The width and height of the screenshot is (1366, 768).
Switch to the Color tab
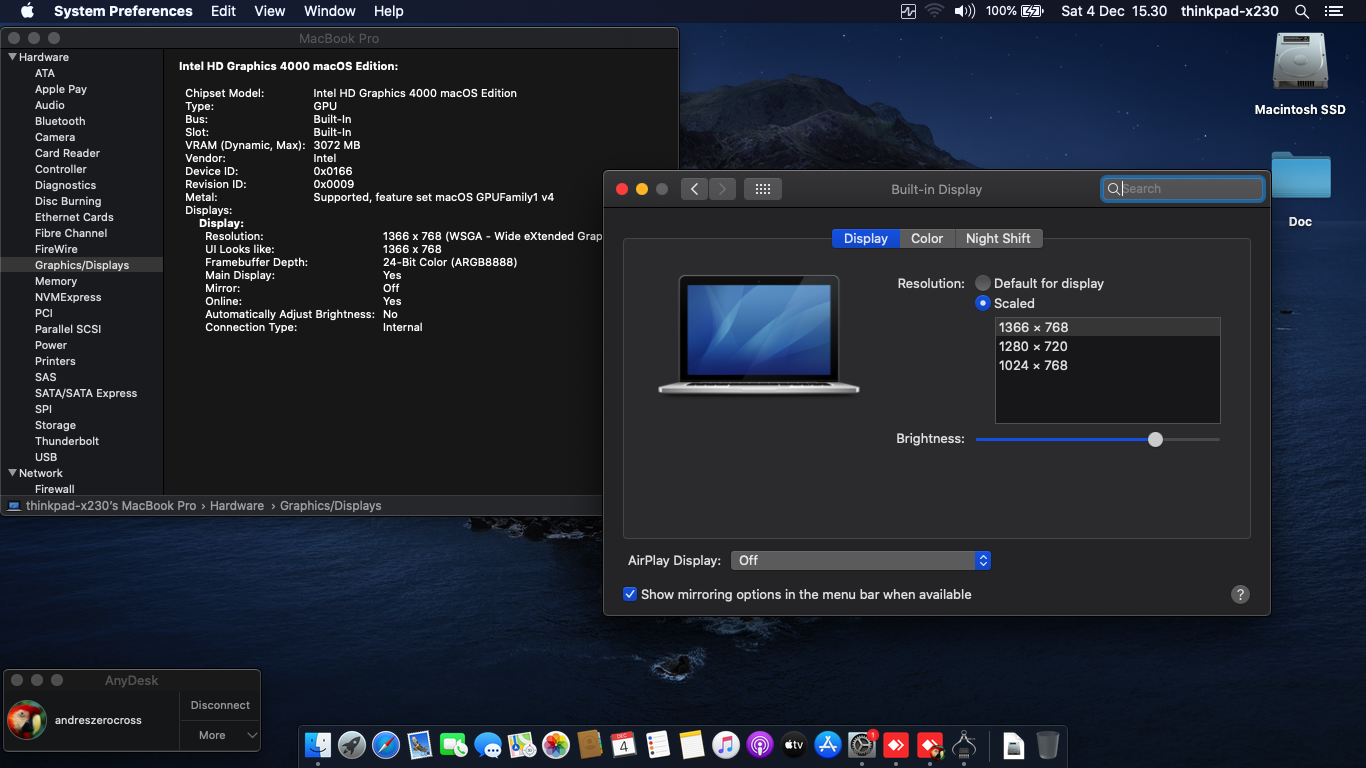point(927,238)
